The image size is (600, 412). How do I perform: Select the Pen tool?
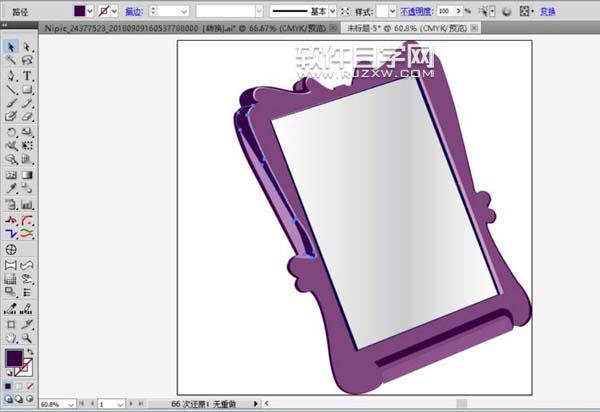click(x=11, y=76)
